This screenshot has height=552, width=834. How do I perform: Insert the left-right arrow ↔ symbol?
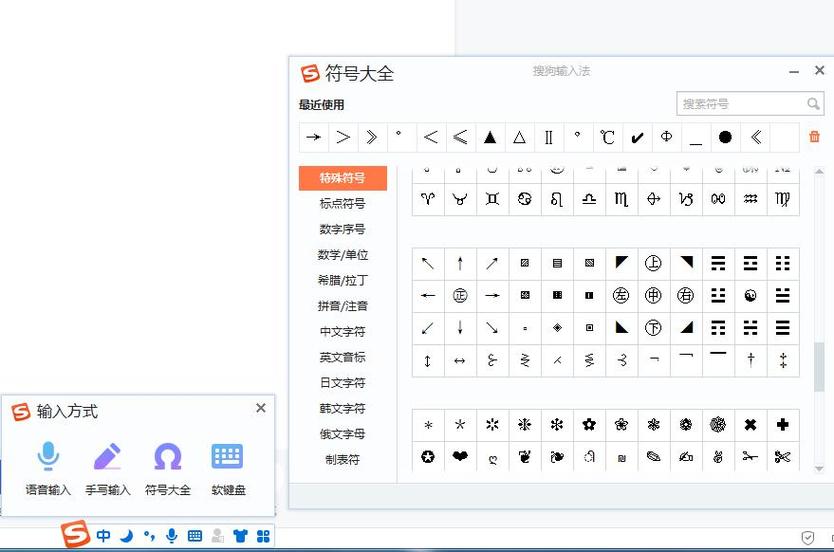pyautogui.click(x=460, y=361)
